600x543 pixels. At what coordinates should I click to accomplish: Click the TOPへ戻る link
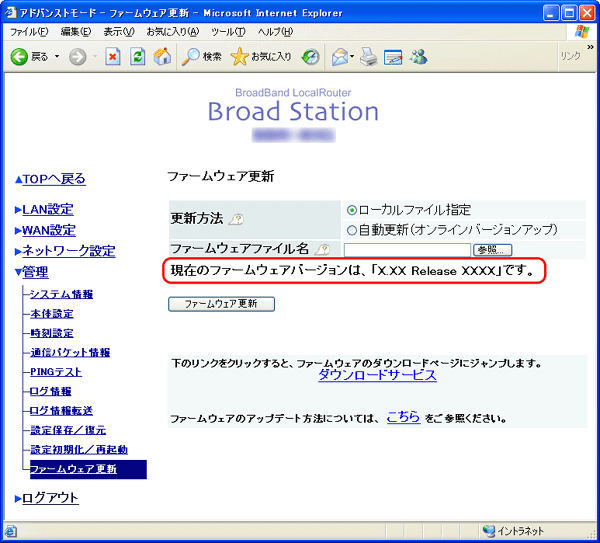click(54, 179)
